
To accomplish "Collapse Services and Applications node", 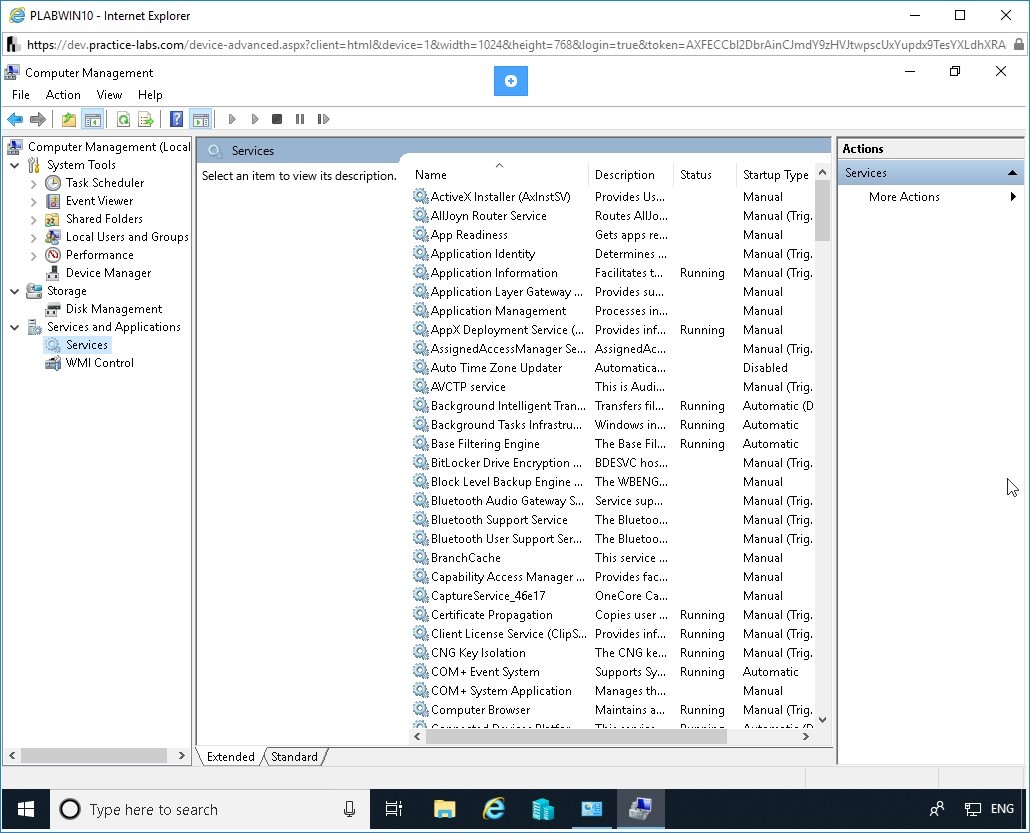I will [14, 327].
